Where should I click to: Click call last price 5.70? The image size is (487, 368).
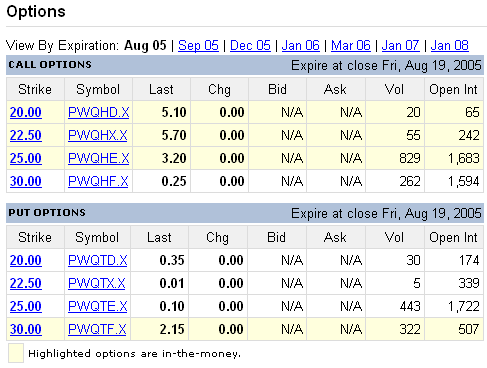(174, 135)
